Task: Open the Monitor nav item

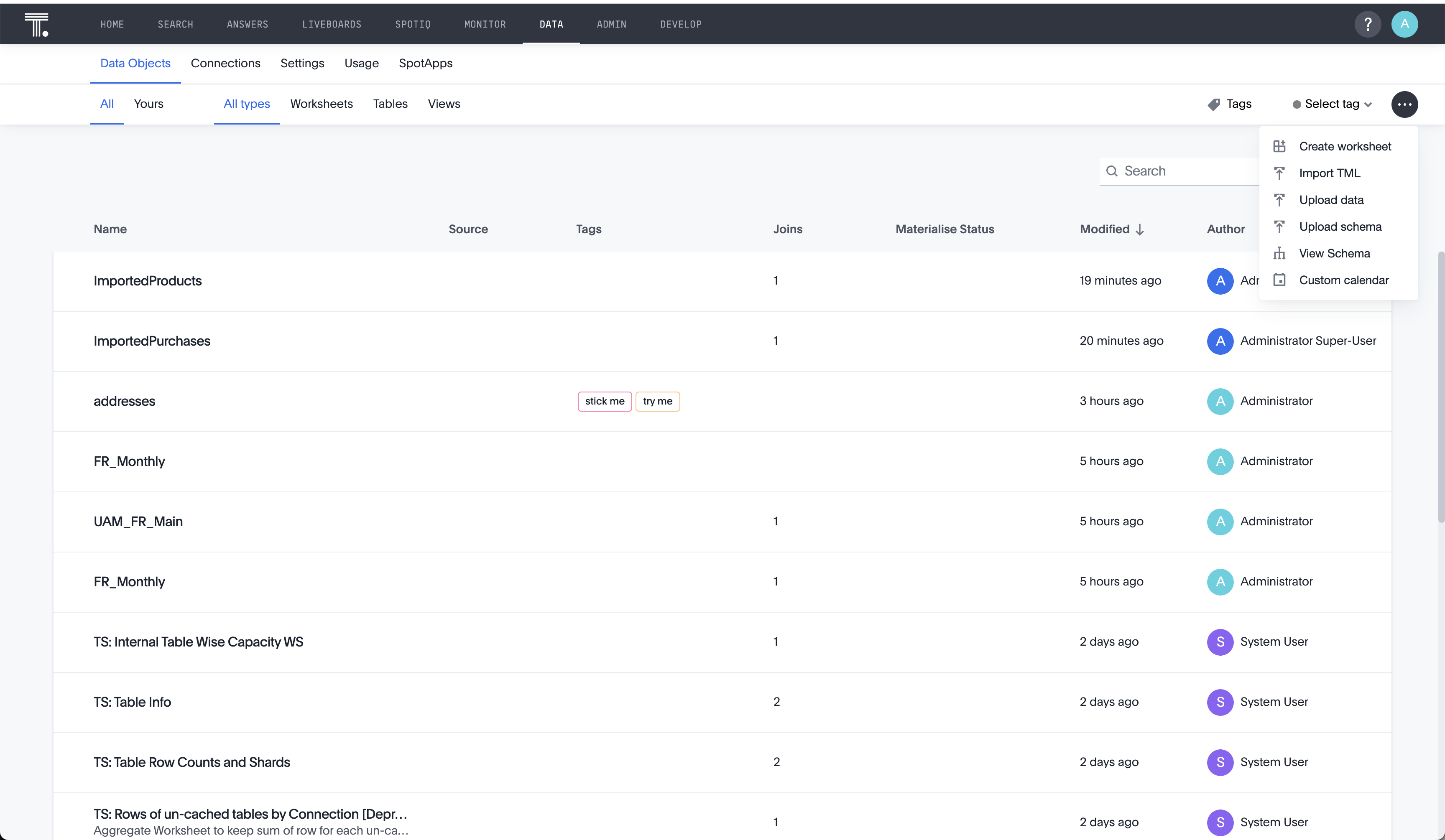Action: (485, 24)
